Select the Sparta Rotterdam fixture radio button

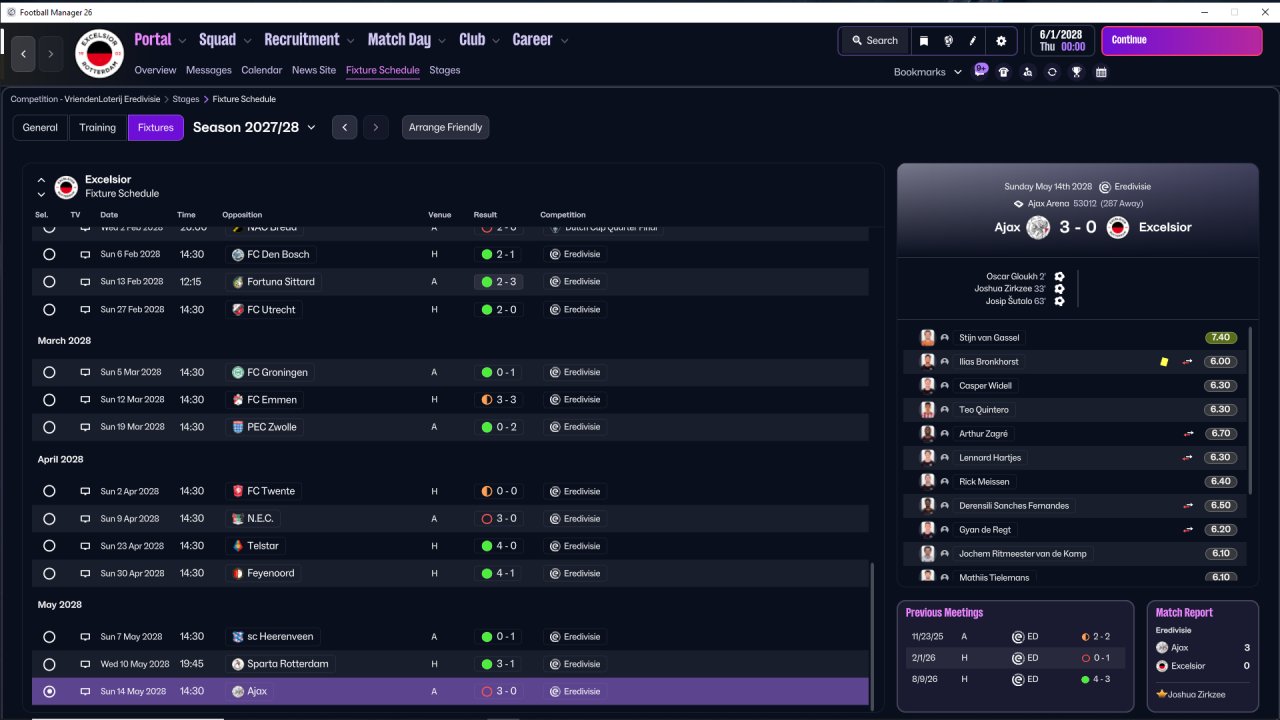(49, 664)
